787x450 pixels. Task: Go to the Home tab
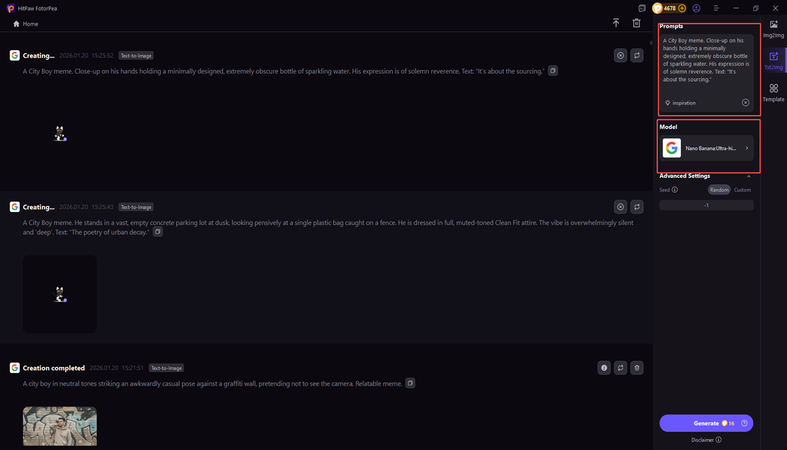(x=26, y=23)
